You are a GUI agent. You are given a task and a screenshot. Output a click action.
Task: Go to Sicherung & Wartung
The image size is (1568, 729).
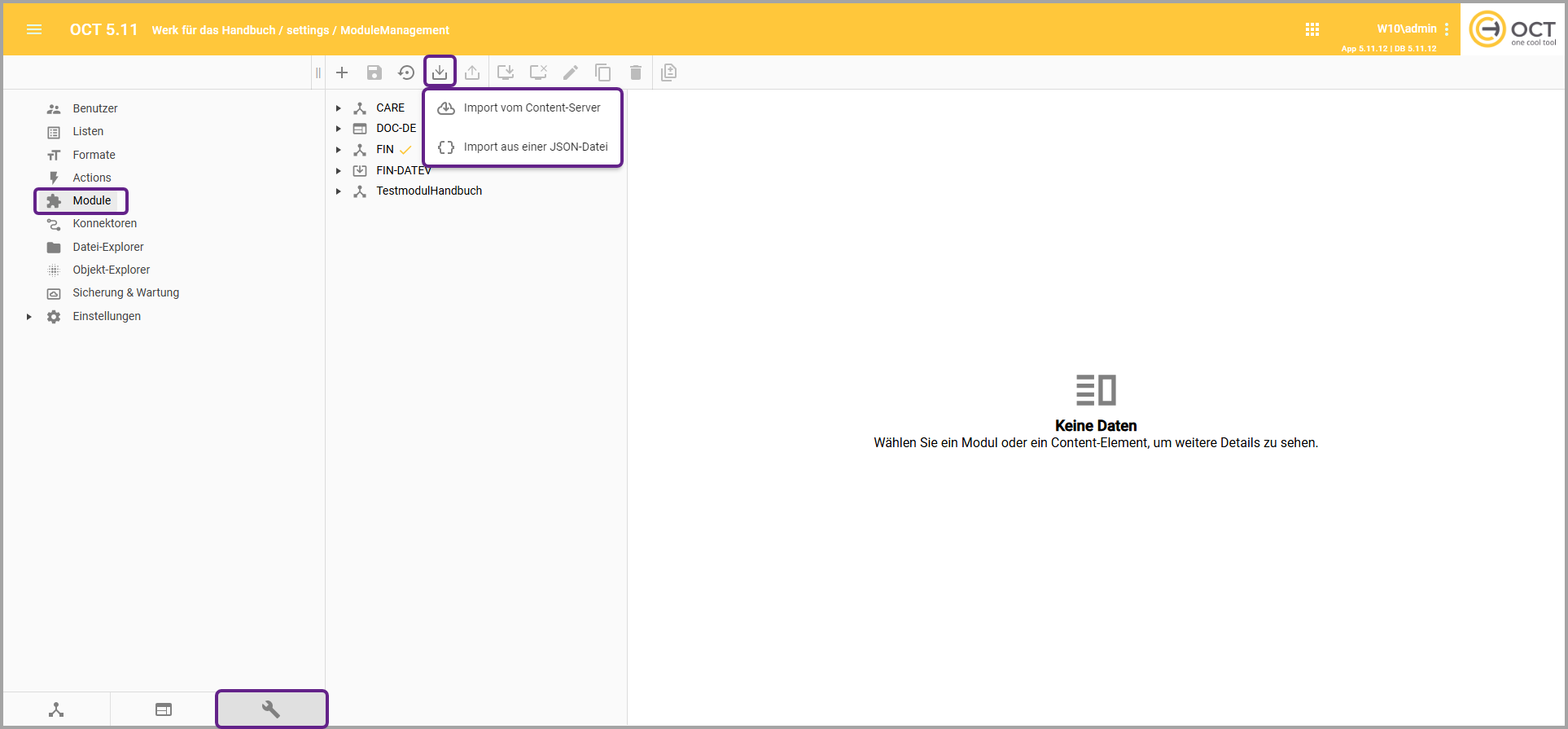pos(125,292)
